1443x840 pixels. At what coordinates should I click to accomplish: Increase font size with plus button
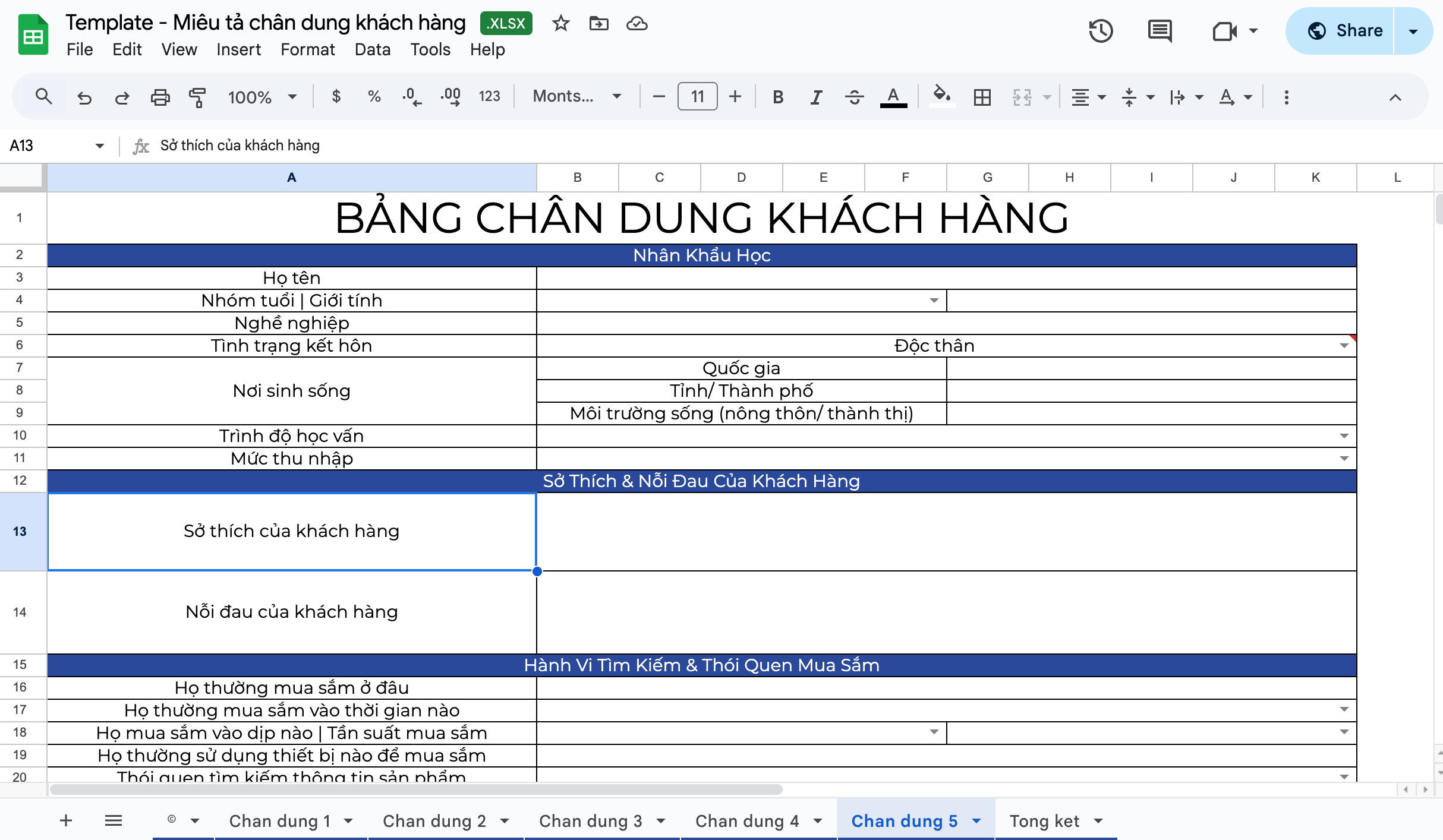[735, 96]
